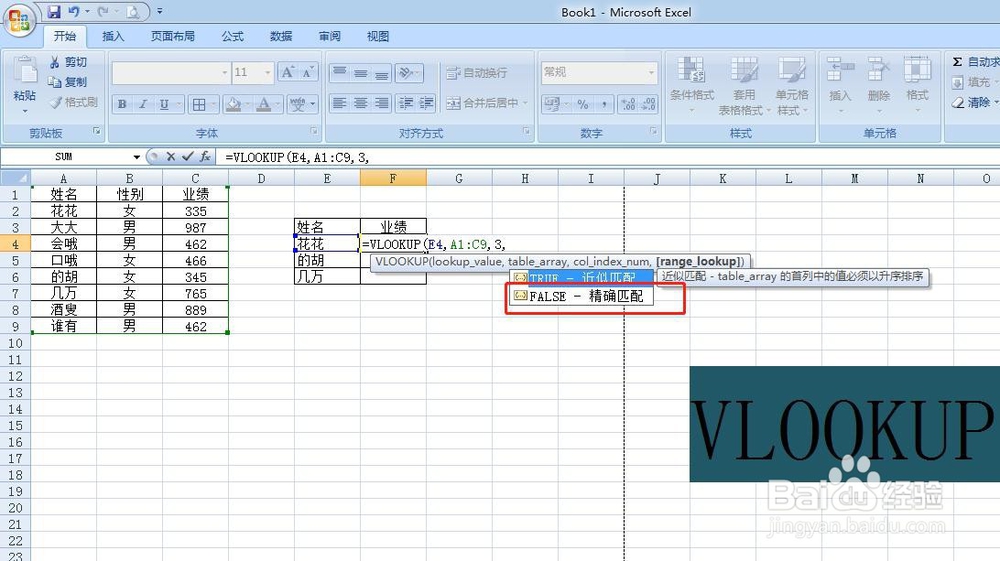Customize Quick Access Toolbar dropdown

click(159, 11)
